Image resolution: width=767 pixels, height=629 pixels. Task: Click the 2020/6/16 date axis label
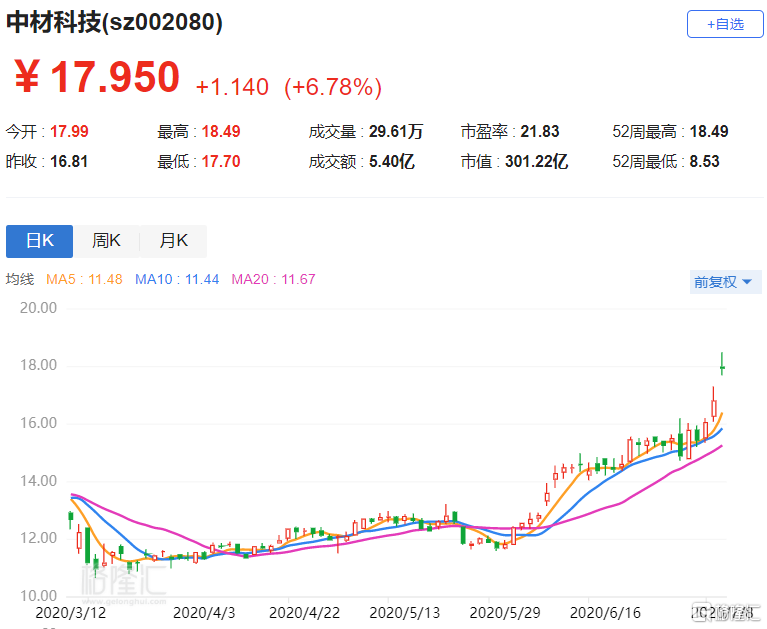point(605,613)
